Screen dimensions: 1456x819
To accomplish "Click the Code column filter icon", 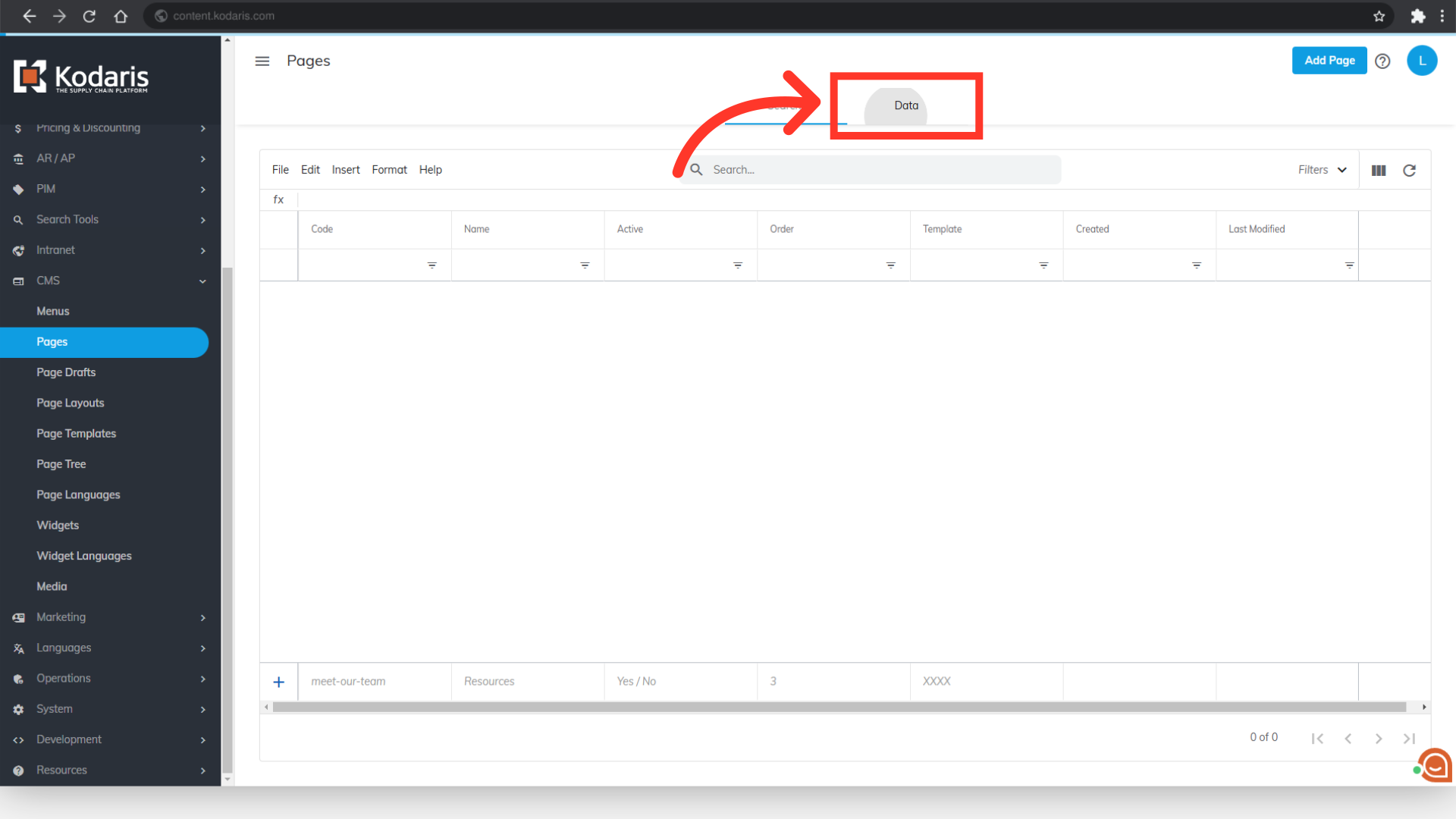I will [x=431, y=265].
